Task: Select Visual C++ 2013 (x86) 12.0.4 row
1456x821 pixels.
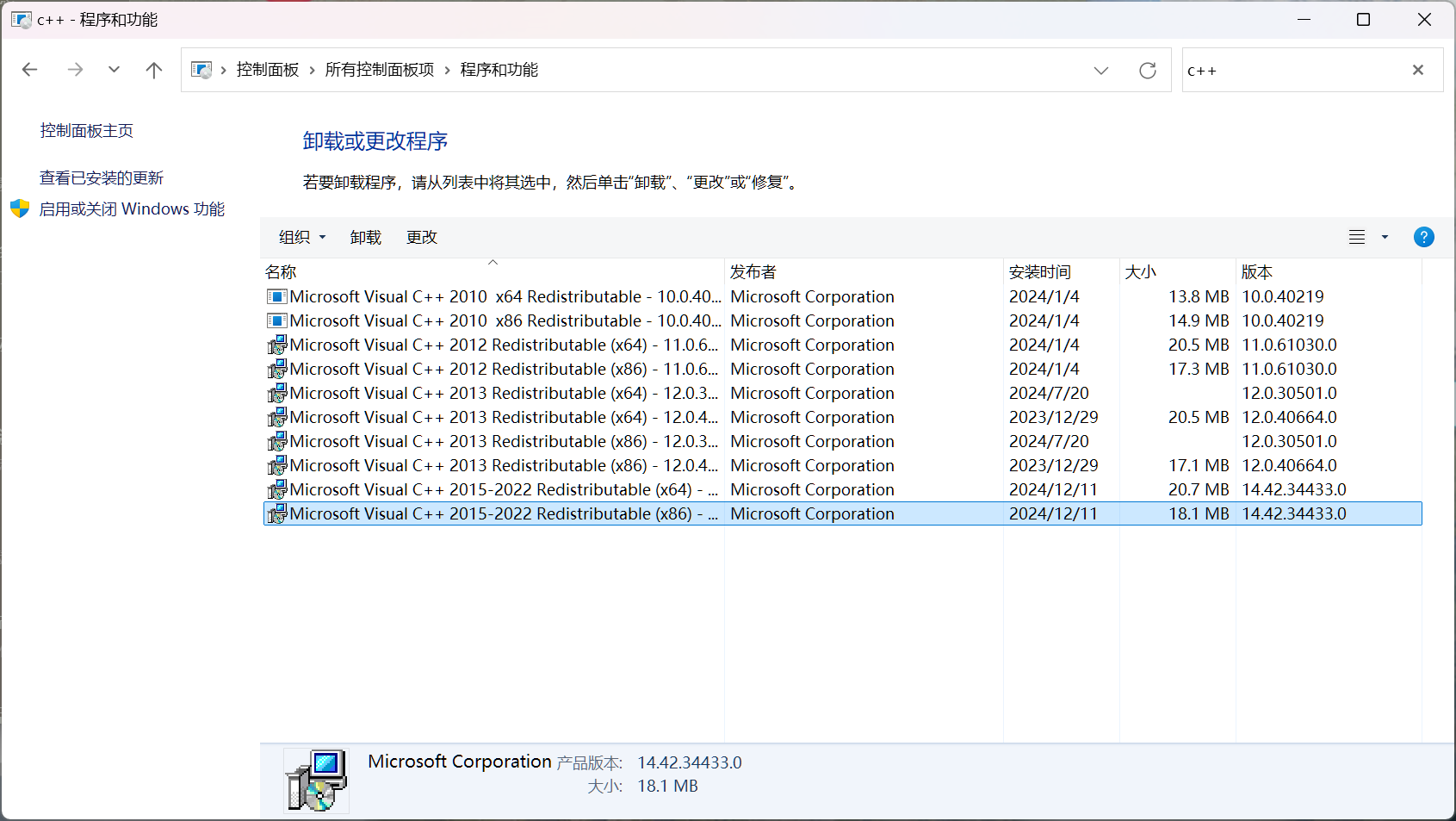Action: 842,465
